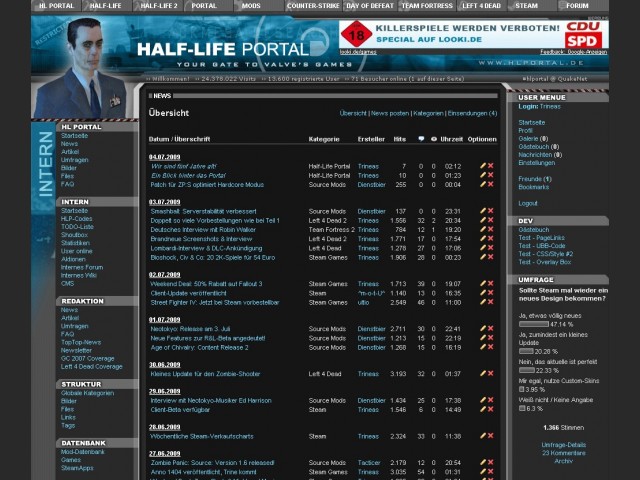Open the LEFT 4 DEAD navigation tab

tap(481, 6)
